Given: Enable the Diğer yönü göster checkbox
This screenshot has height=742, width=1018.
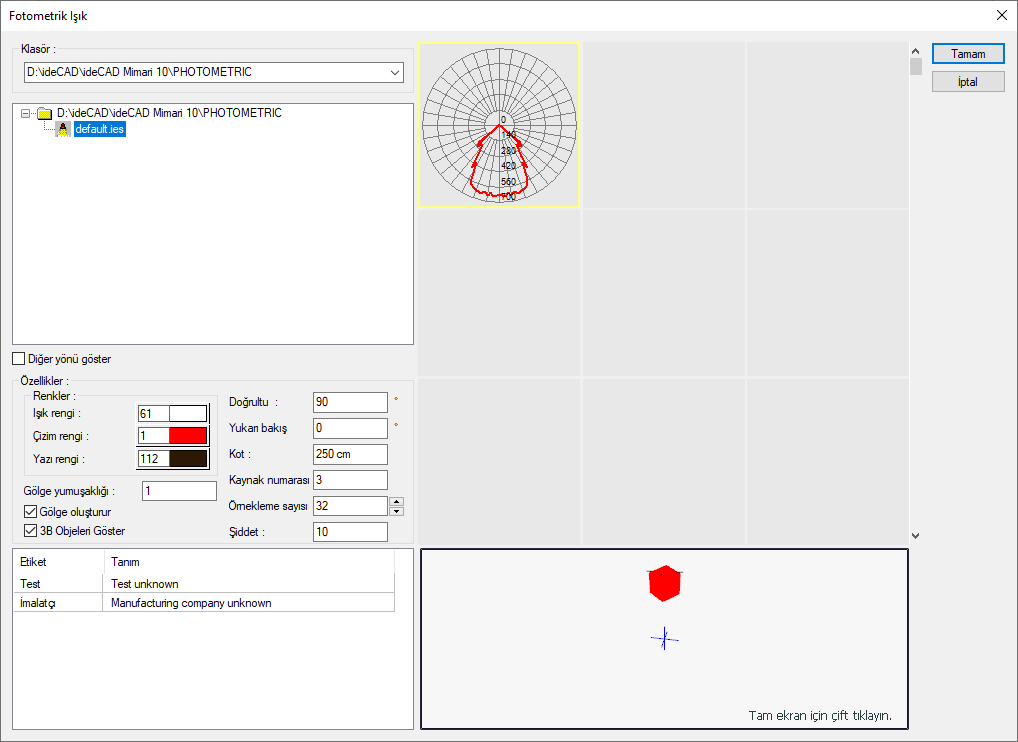Looking at the screenshot, I should click(x=19, y=359).
